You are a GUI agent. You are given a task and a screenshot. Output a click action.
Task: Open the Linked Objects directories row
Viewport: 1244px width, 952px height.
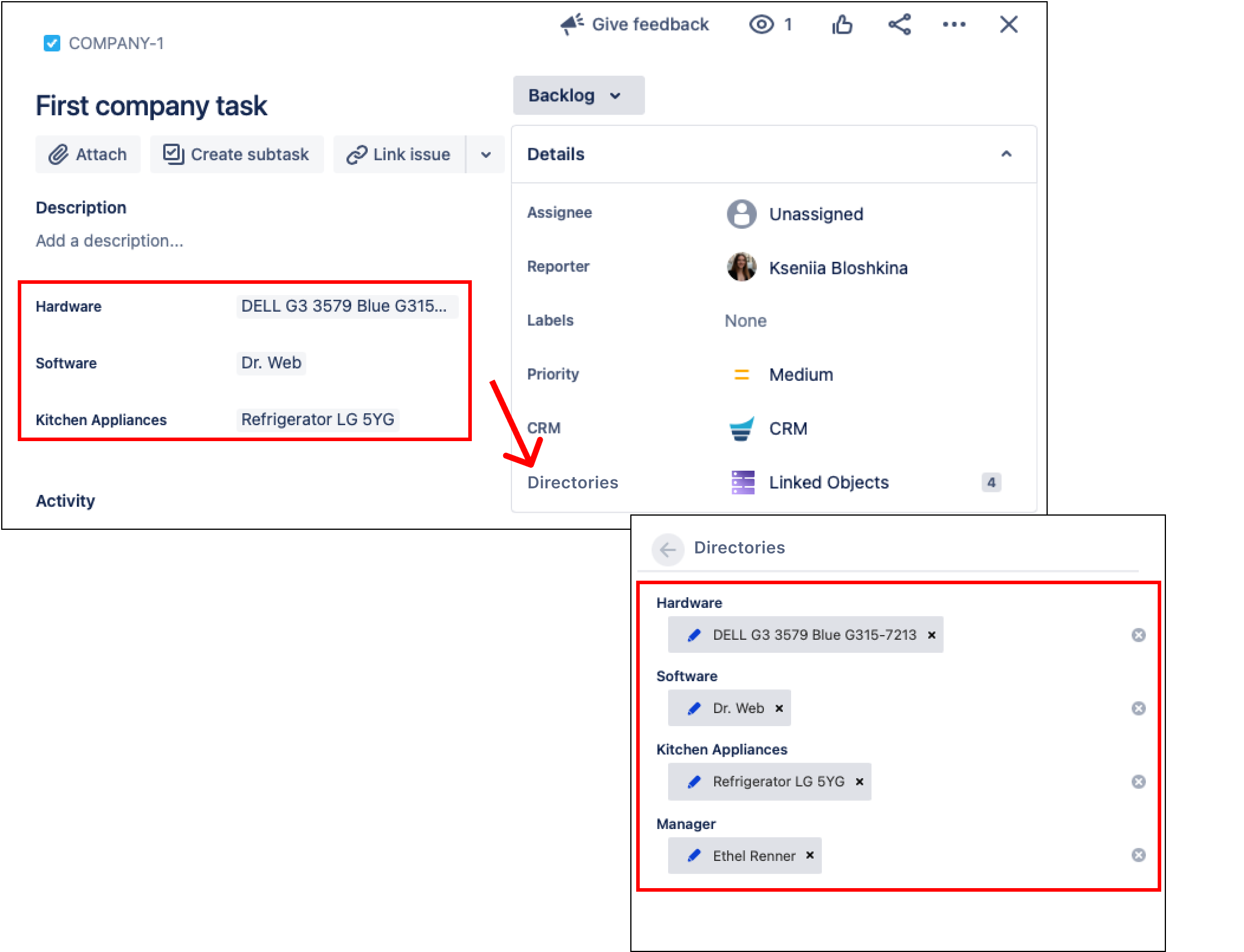[x=828, y=483]
